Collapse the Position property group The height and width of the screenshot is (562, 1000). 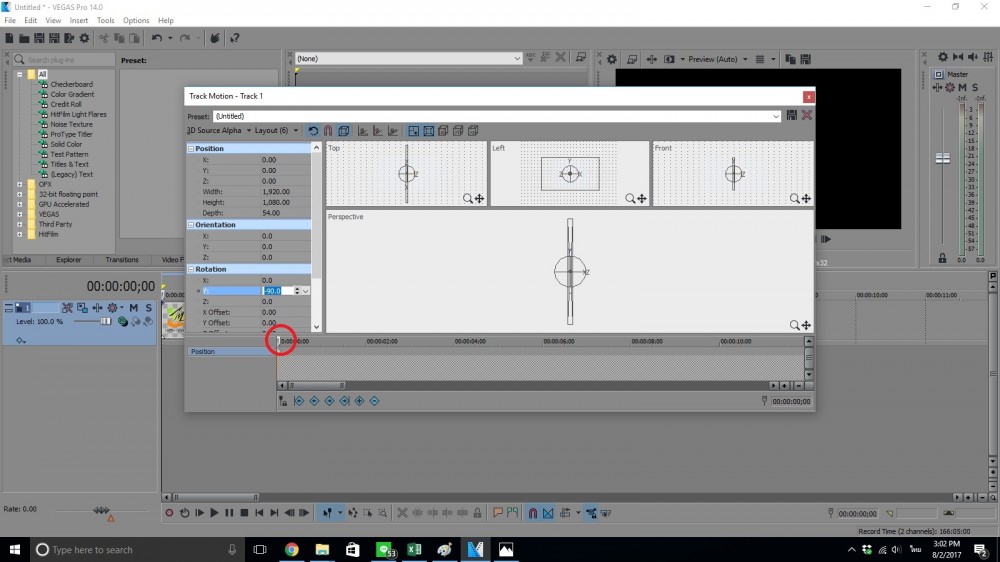tap(191, 149)
